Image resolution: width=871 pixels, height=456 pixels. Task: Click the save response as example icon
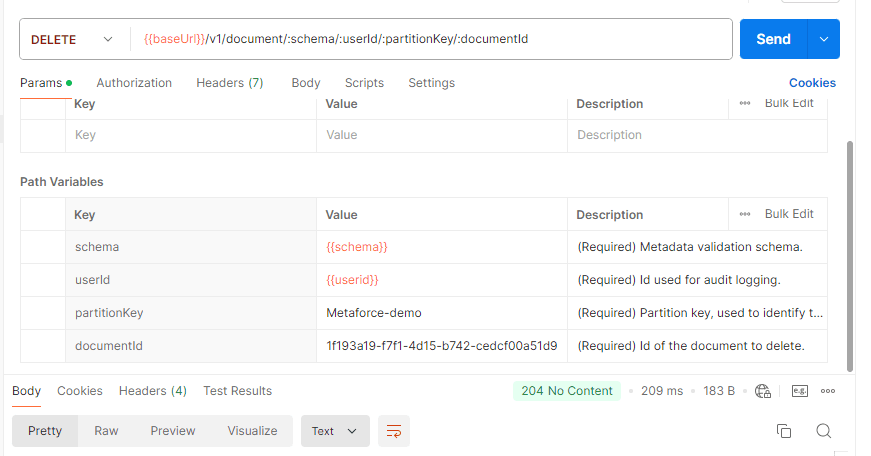[799, 391]
